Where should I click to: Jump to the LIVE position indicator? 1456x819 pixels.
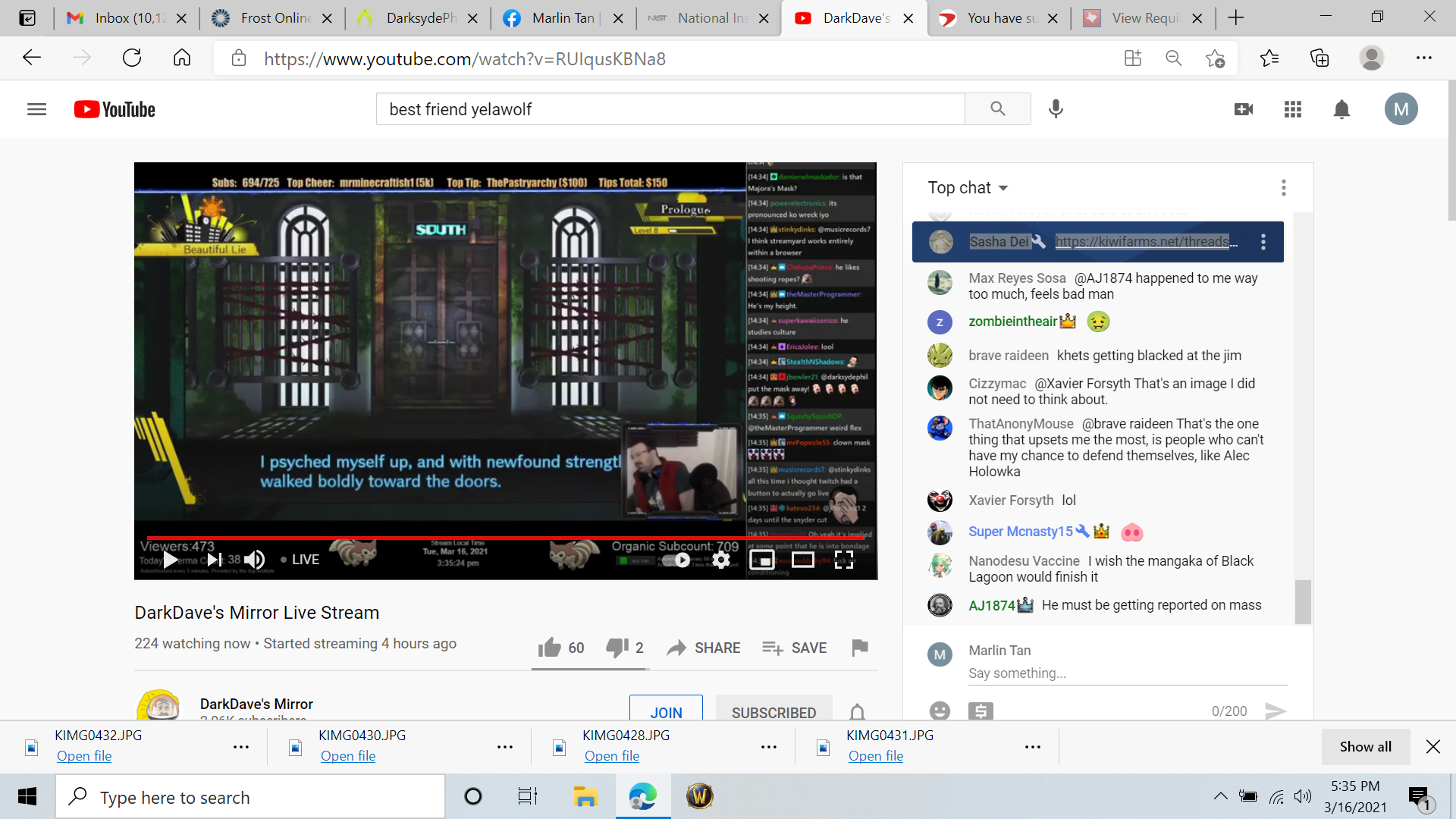click(x=300, y=560)
